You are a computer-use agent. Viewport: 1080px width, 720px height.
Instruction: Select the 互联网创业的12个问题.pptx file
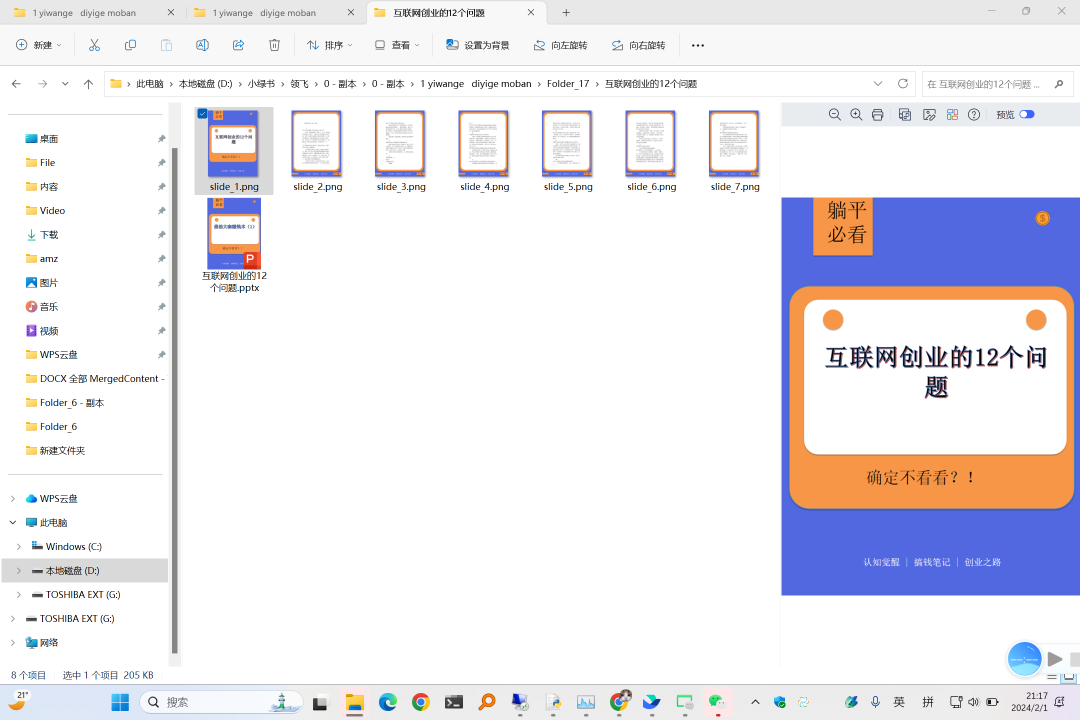pos(234,245)
